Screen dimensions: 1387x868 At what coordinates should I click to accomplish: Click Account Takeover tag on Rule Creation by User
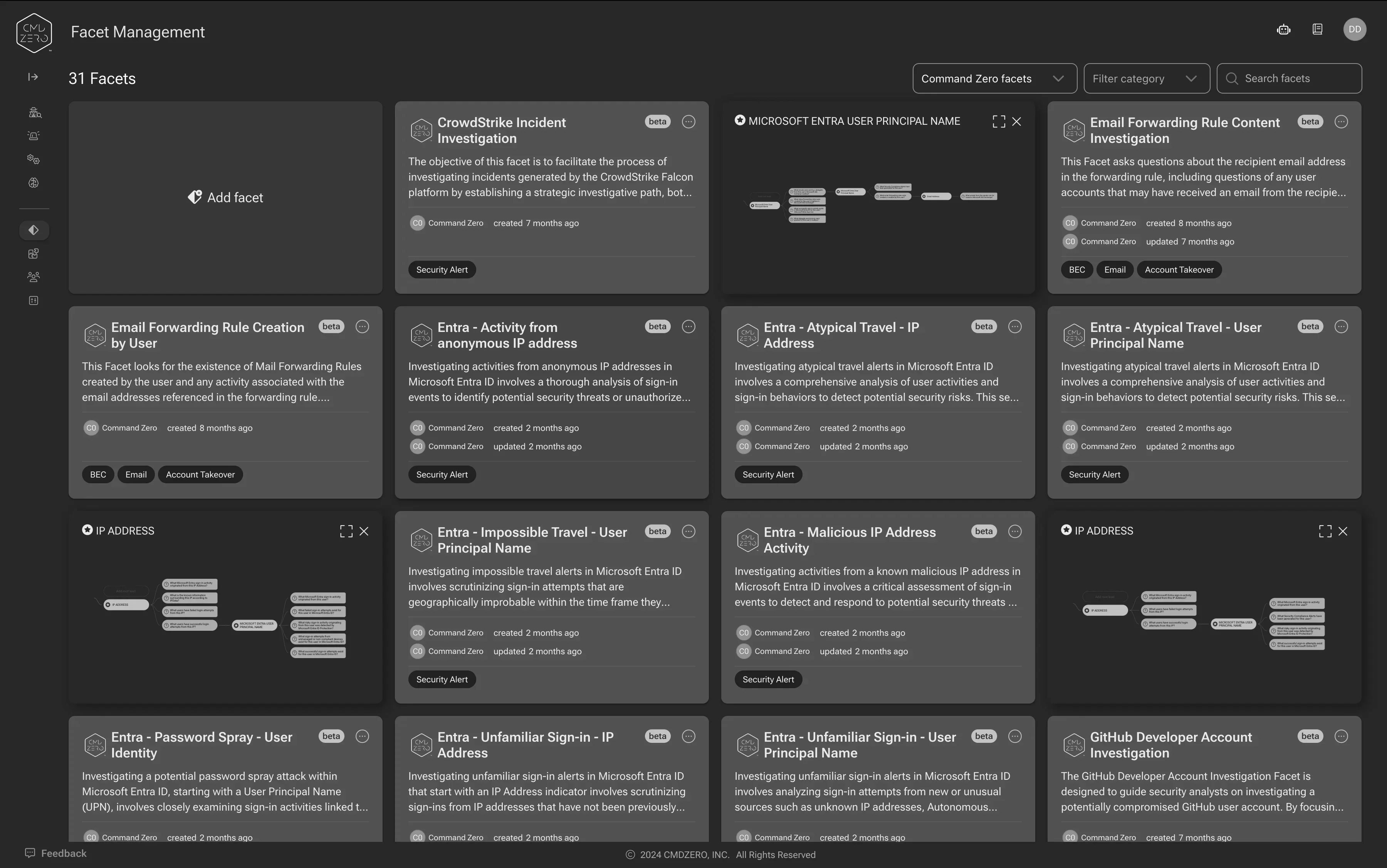[x=200, y=475]
